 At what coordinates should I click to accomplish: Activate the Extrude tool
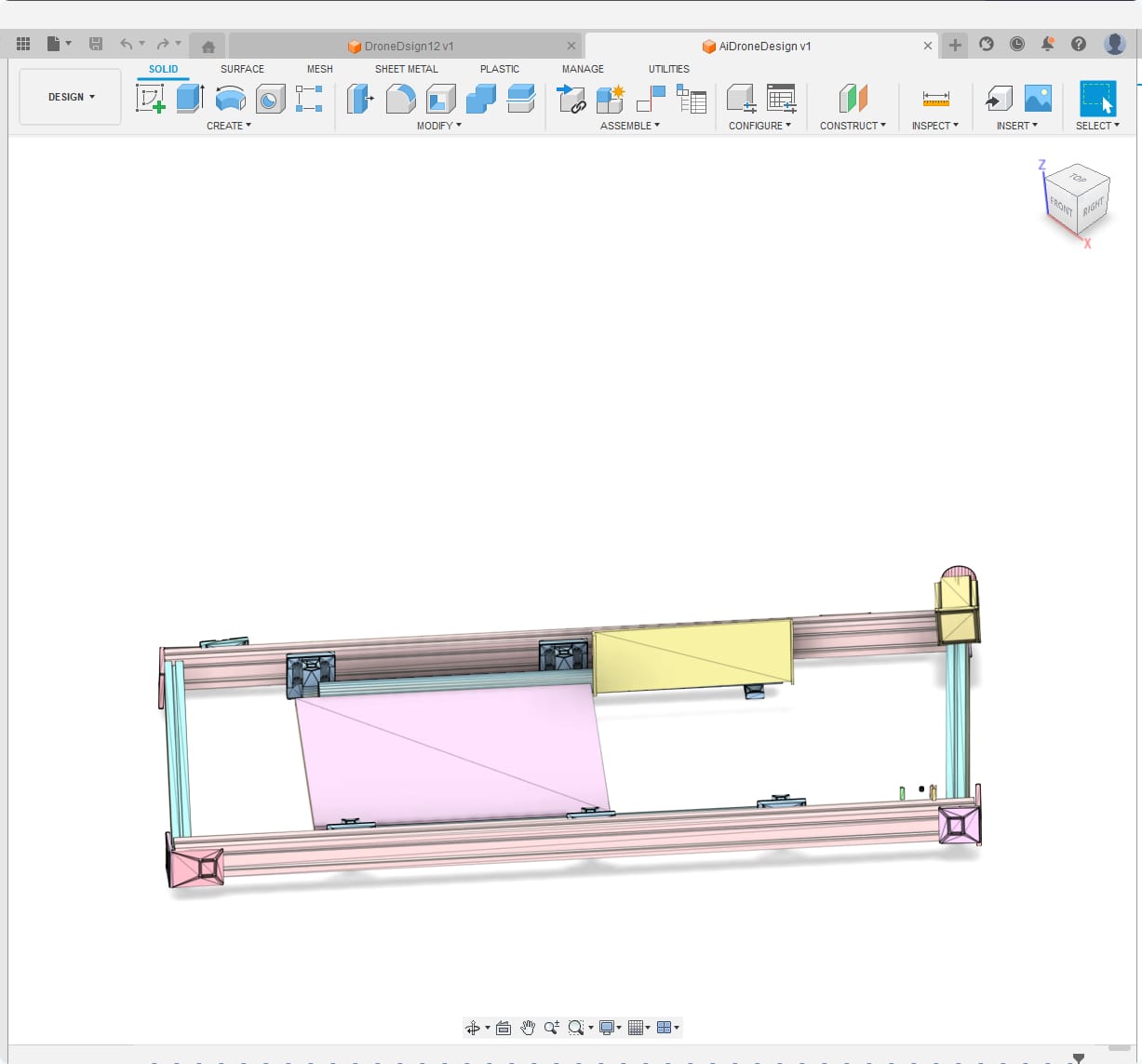[190, 98]
